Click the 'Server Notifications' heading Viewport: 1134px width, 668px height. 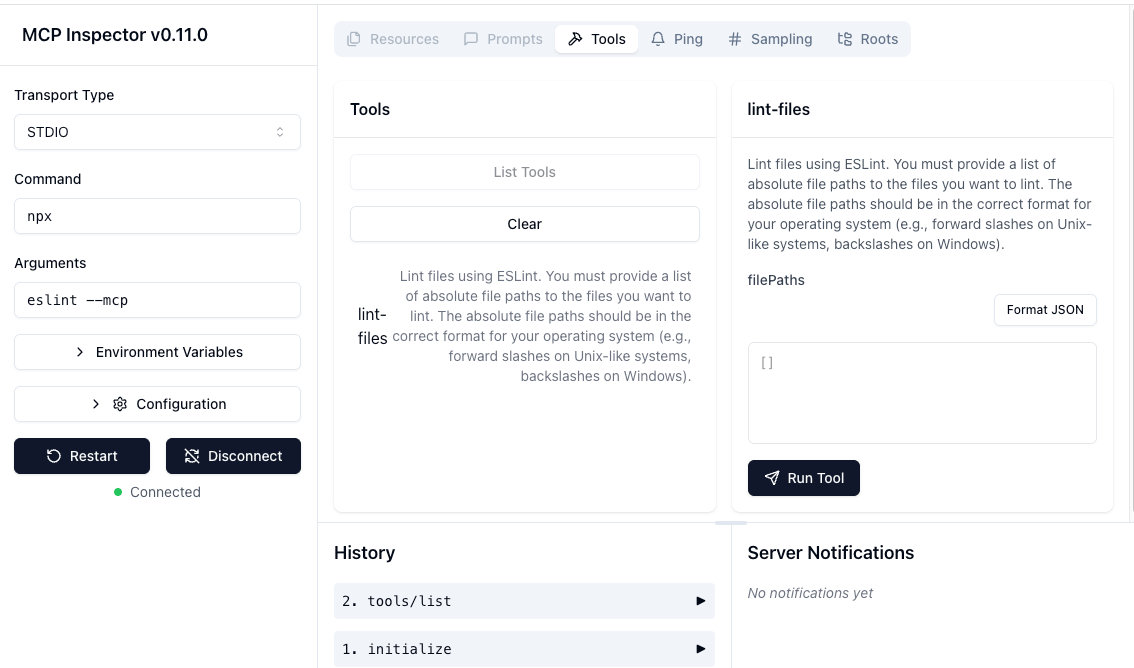[x=830, y=552]
